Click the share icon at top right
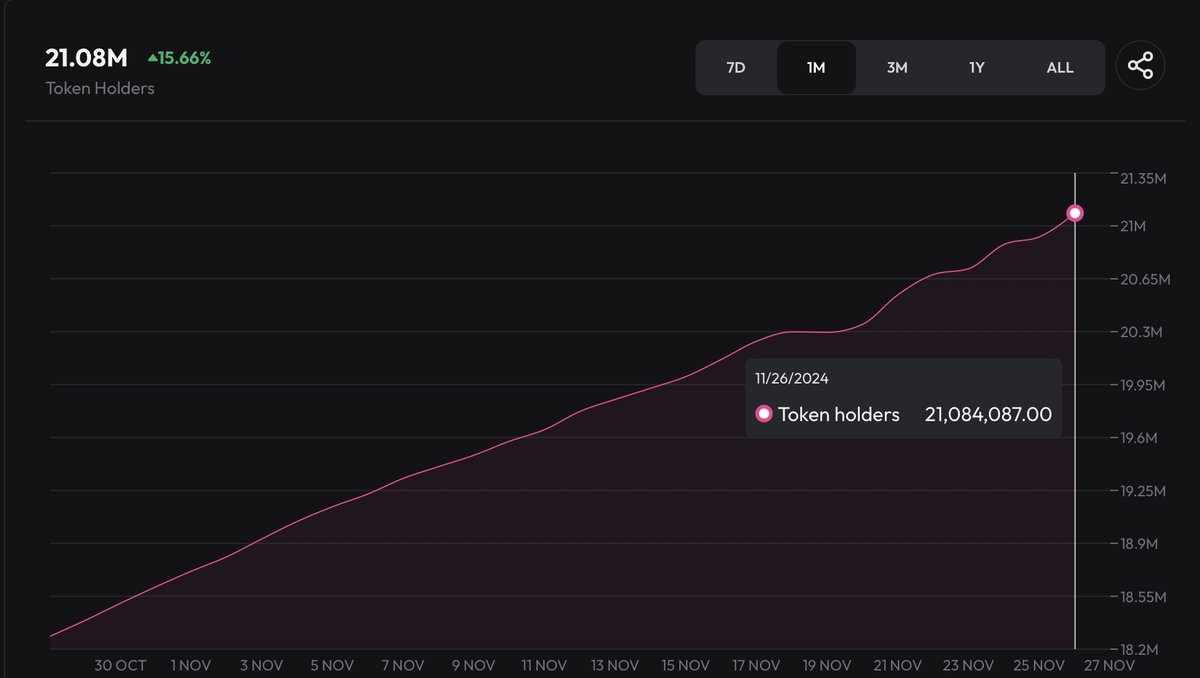1200x678 pixels. coord(1139,65)
